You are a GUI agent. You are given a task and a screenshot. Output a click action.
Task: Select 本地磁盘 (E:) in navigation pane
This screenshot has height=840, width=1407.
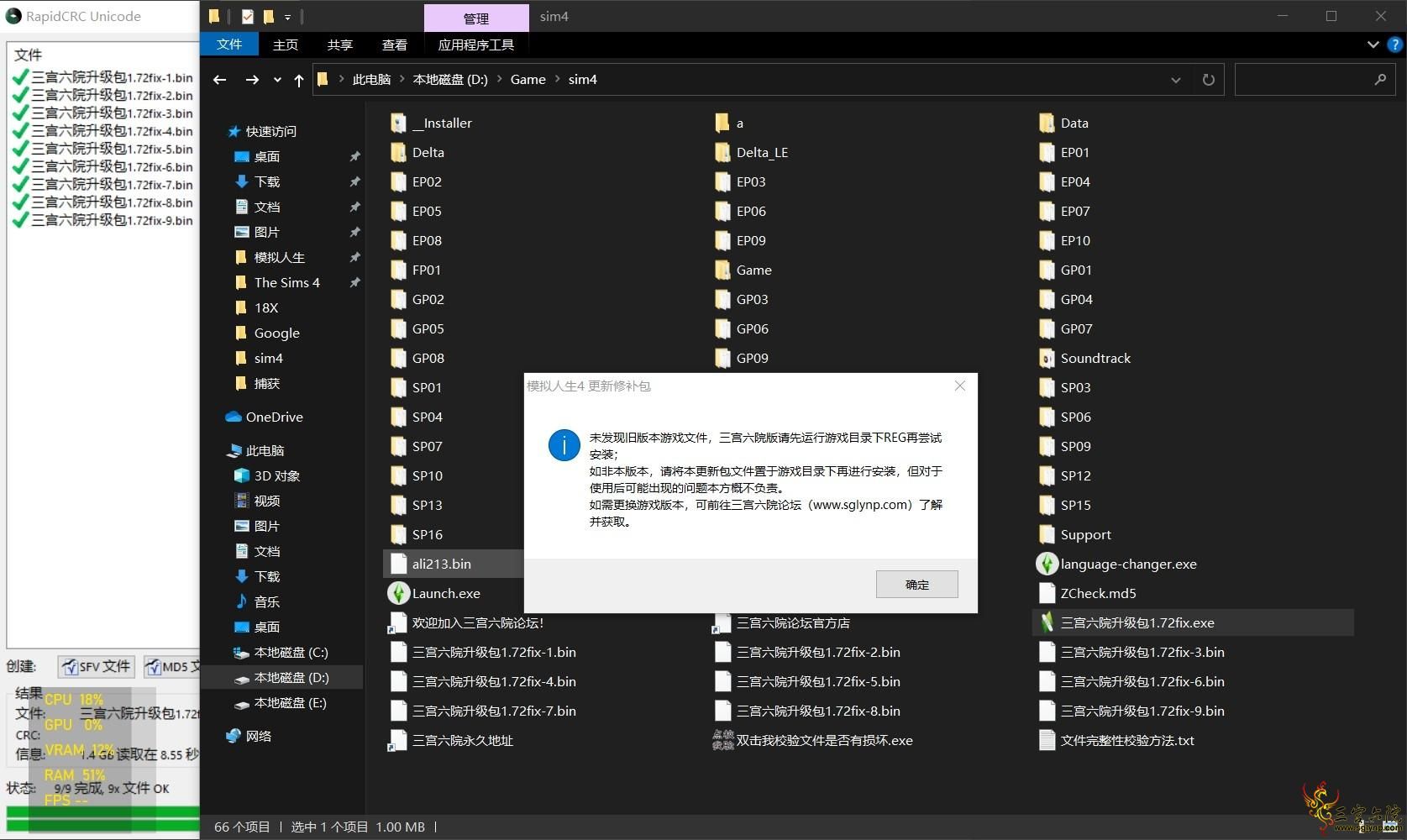point(290,702)
